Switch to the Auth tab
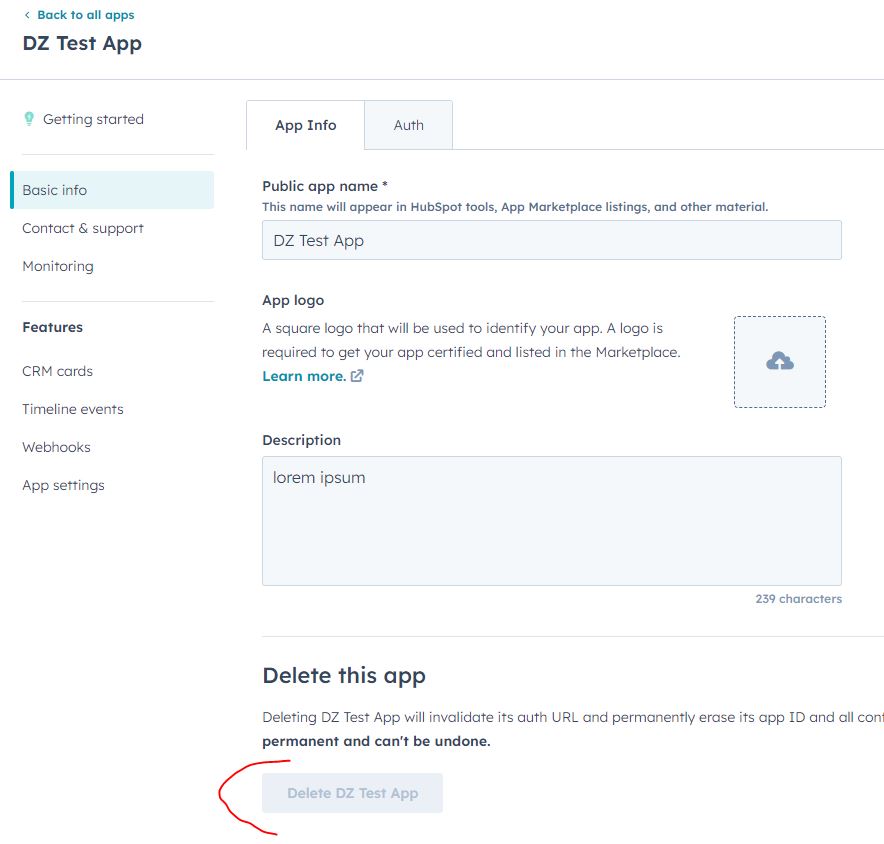Viewport: 884px width, 844px height. click(408, 125)
